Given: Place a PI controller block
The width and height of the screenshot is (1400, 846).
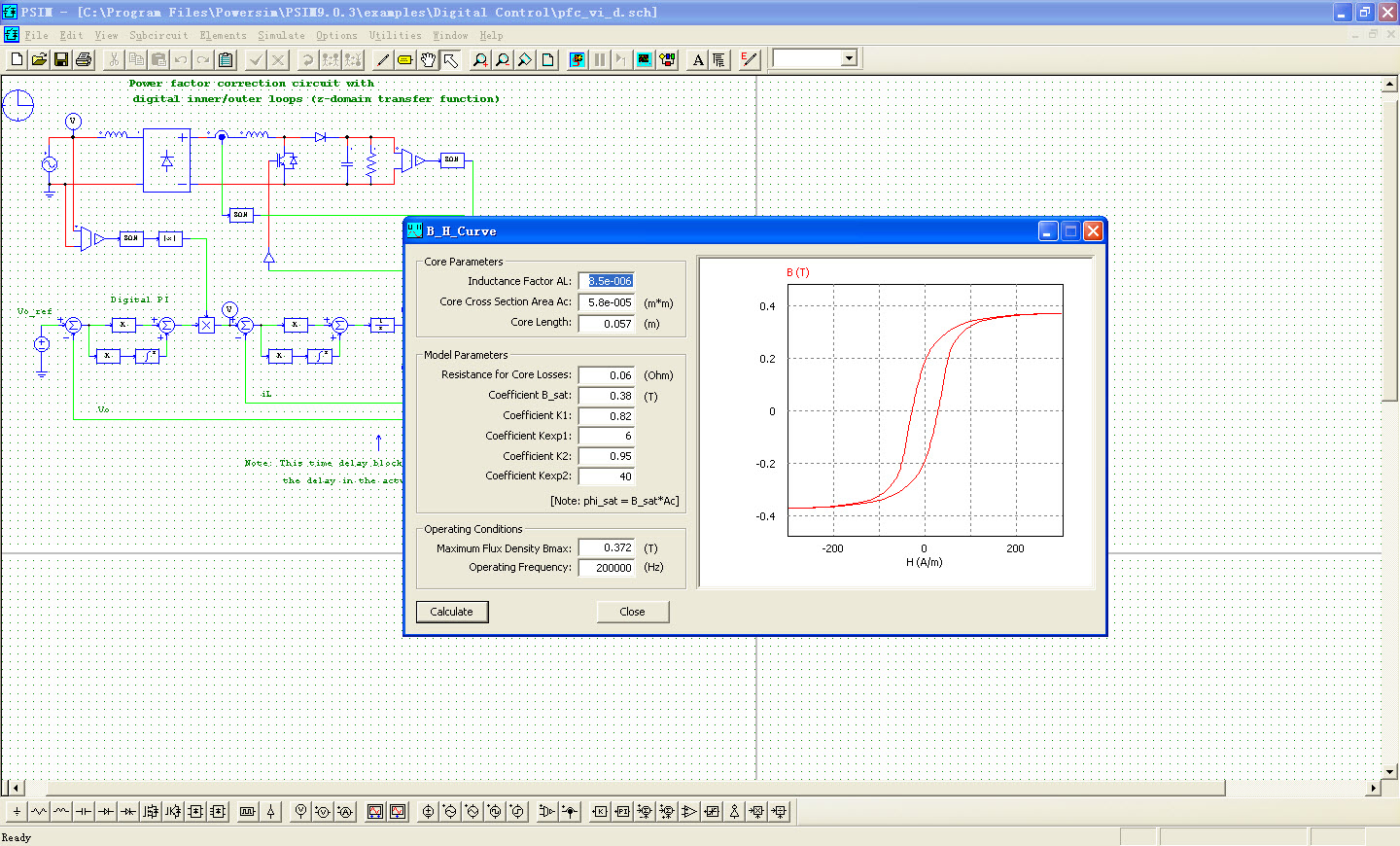Looking at the screenshot, I should (622, 811).
